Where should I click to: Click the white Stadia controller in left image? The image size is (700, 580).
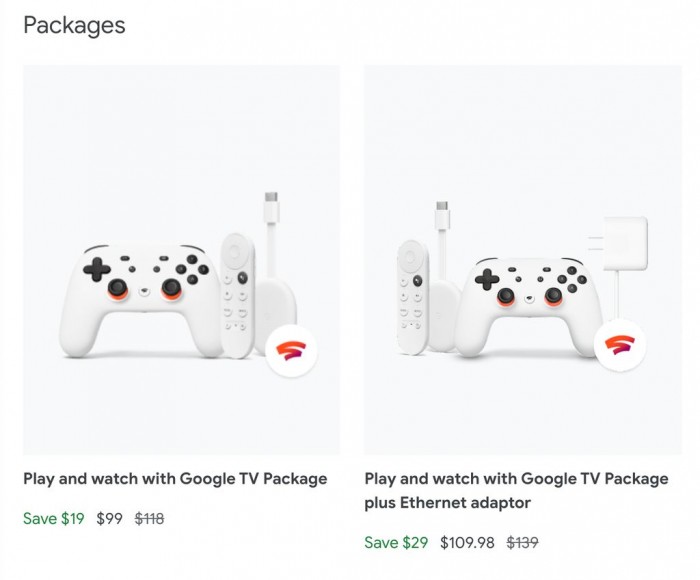145,300
